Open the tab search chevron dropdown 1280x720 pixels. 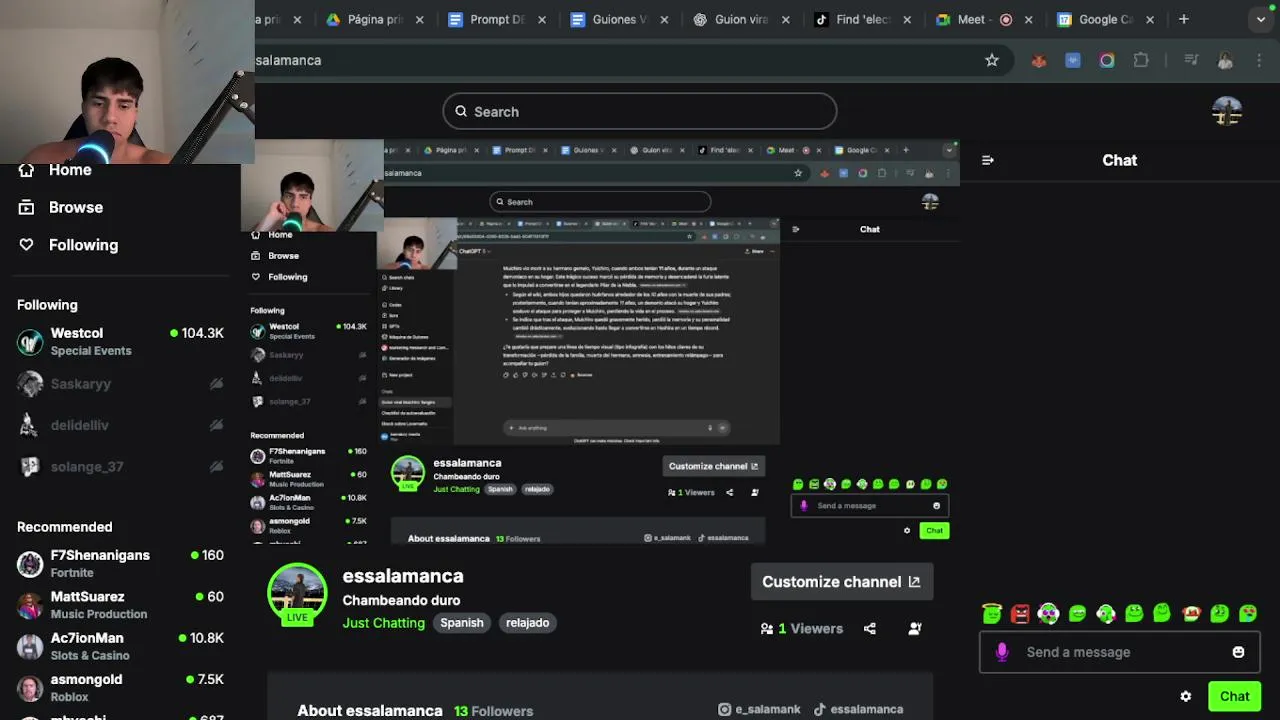1262,19
